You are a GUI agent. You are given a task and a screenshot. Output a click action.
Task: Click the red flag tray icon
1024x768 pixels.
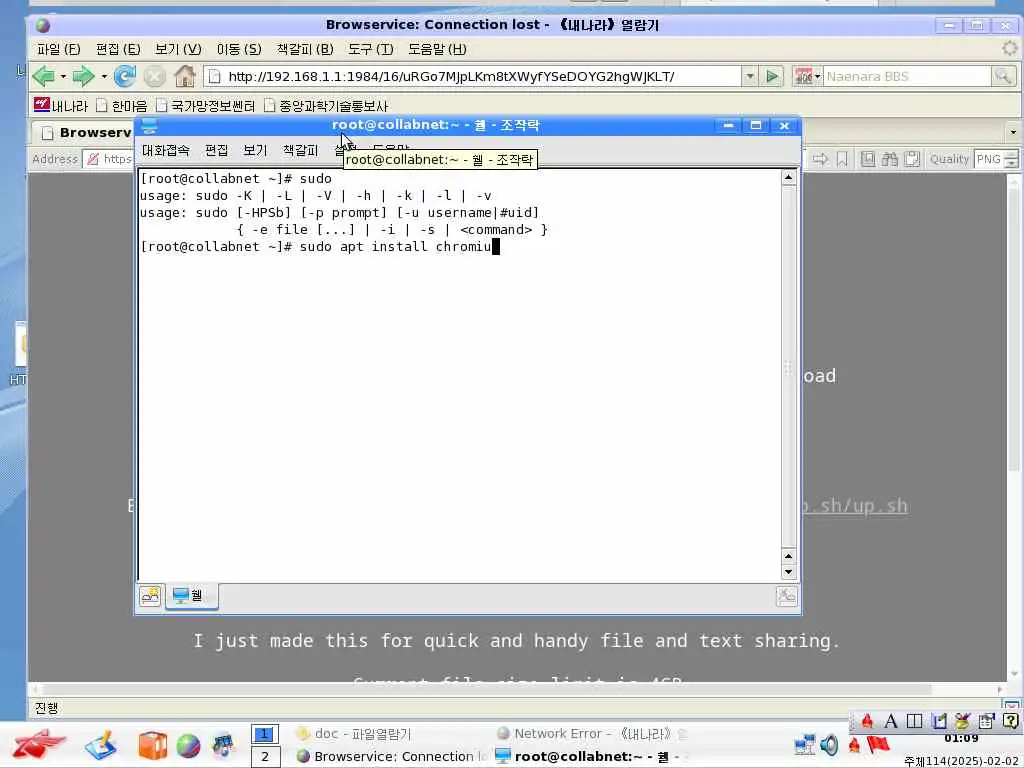point(878,744)
